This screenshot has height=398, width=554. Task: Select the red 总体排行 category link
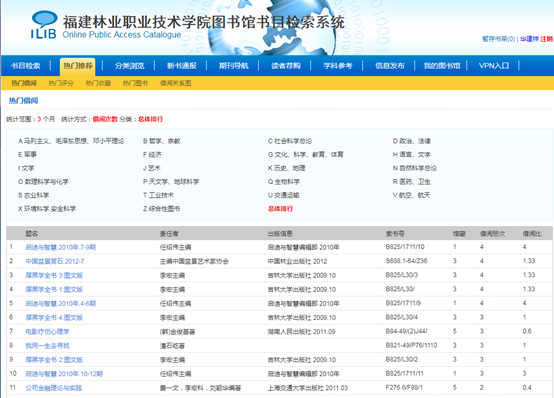[x=280, y=209]
